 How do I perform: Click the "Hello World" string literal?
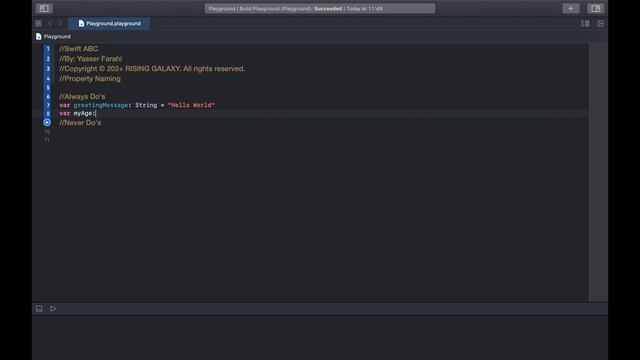click(x=191, y=105)
